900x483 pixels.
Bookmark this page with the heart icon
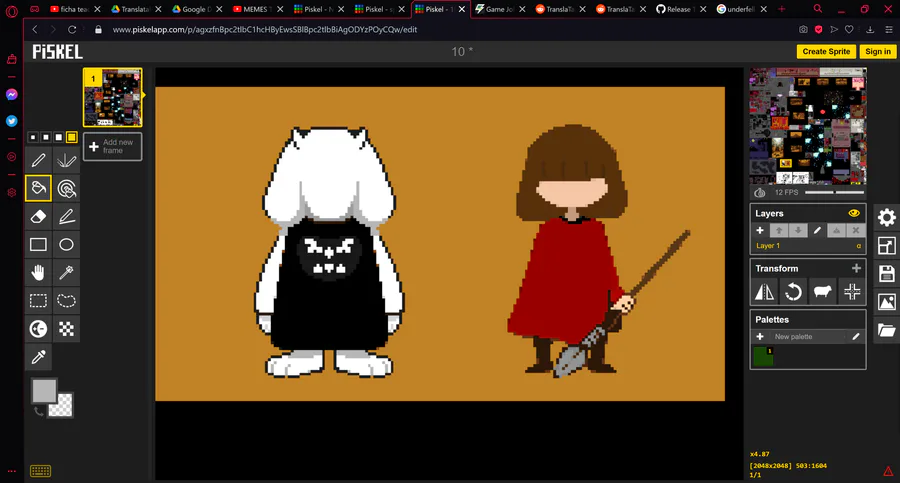click(849, 29)
